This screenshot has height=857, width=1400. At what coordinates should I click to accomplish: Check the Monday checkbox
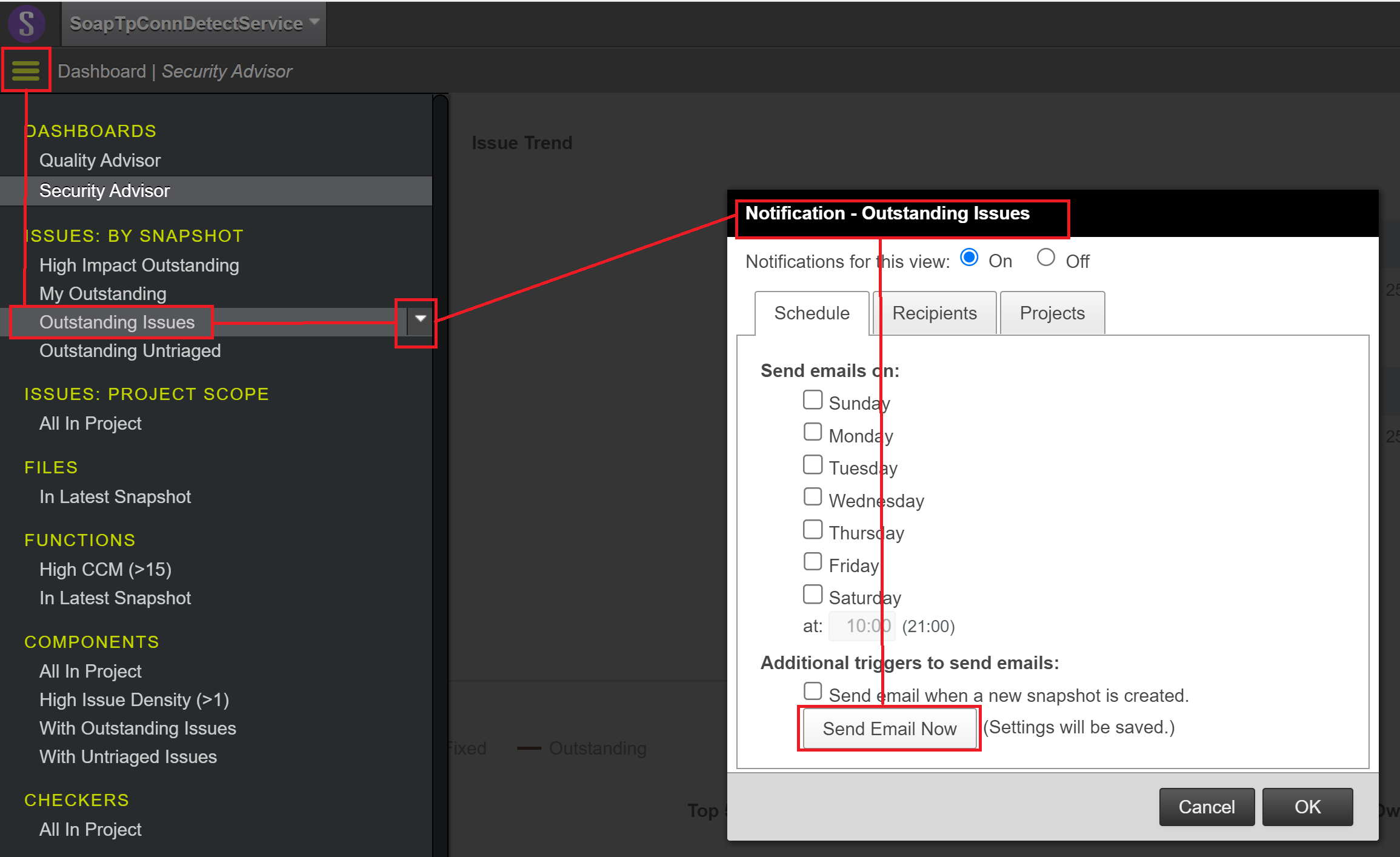tap(812, 432)
